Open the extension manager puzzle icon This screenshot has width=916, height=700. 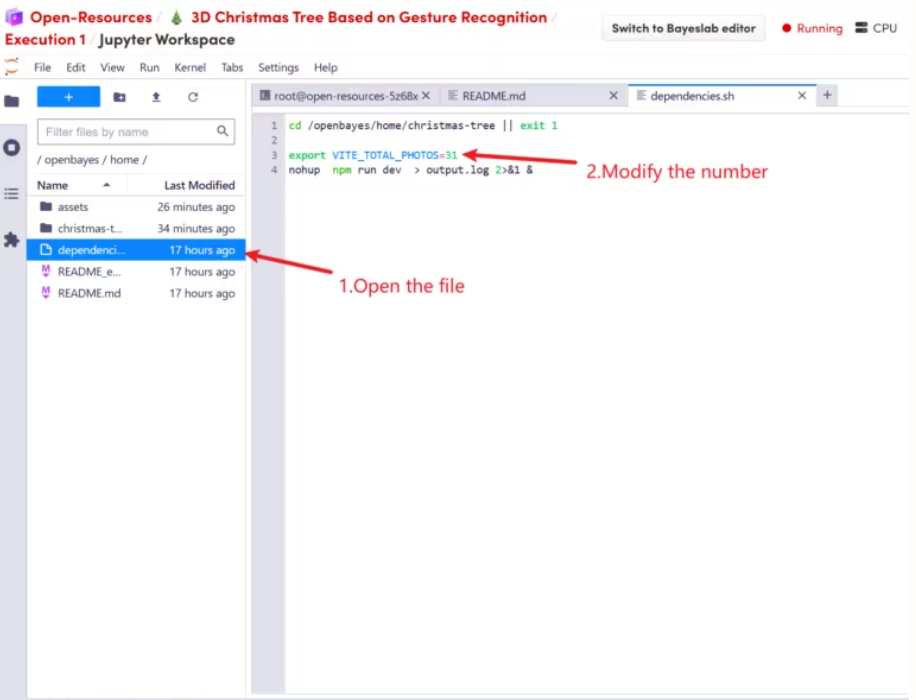coord(12,240)
